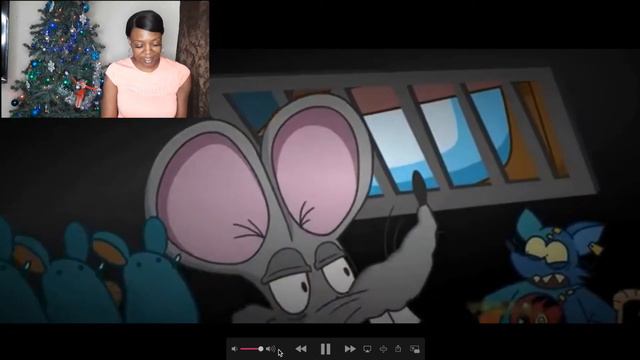Pause the playing video

click(x=325, y=349)
